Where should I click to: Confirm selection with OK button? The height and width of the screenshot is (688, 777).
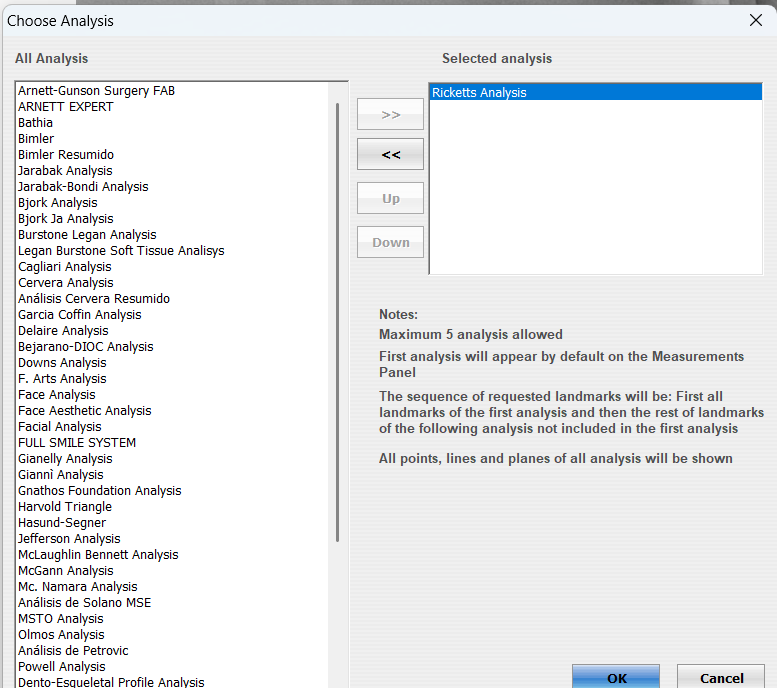pyautogui.click(x=616, y=677)
